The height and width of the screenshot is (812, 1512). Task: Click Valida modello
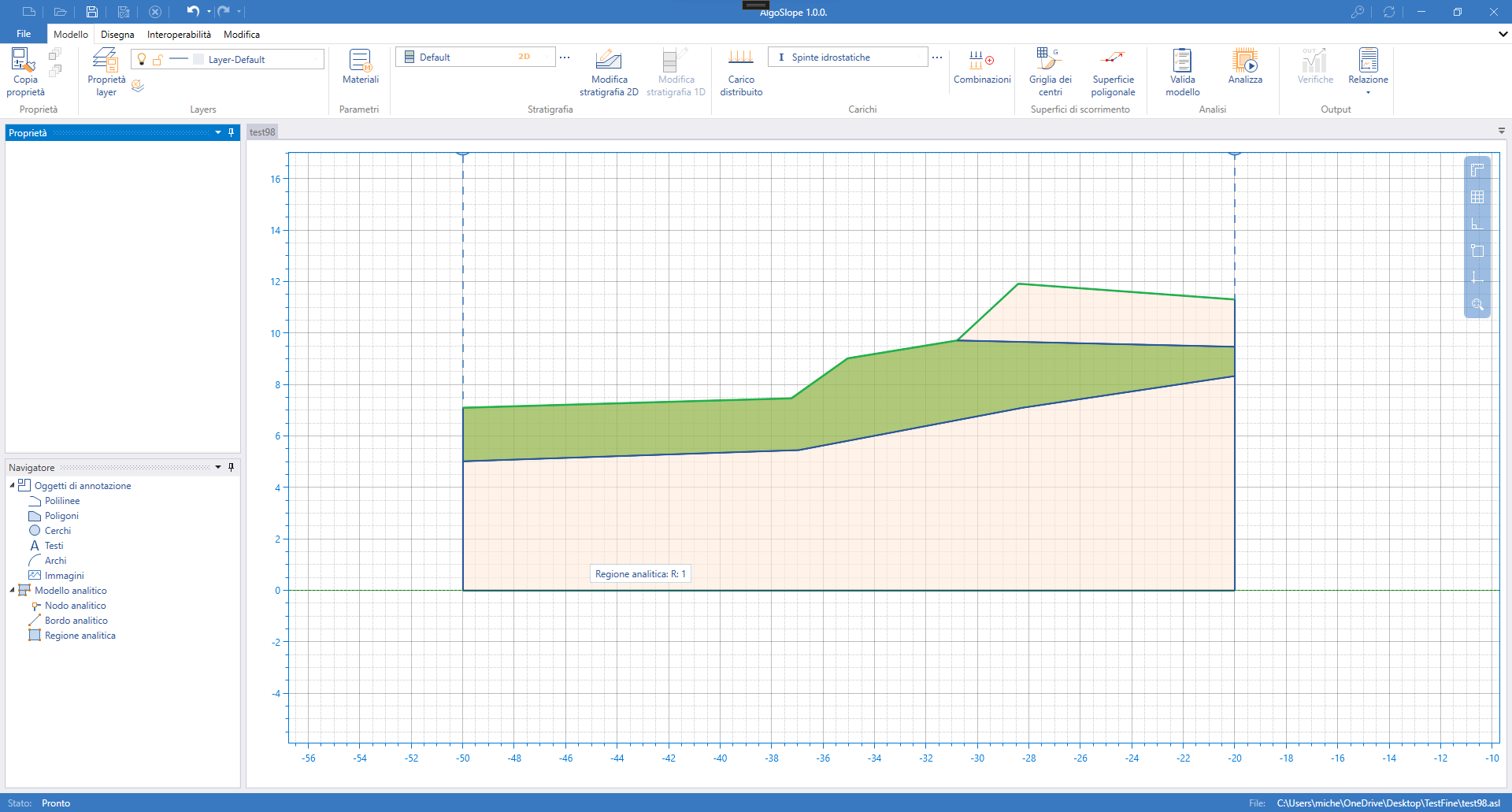[x=1182, y=72]
